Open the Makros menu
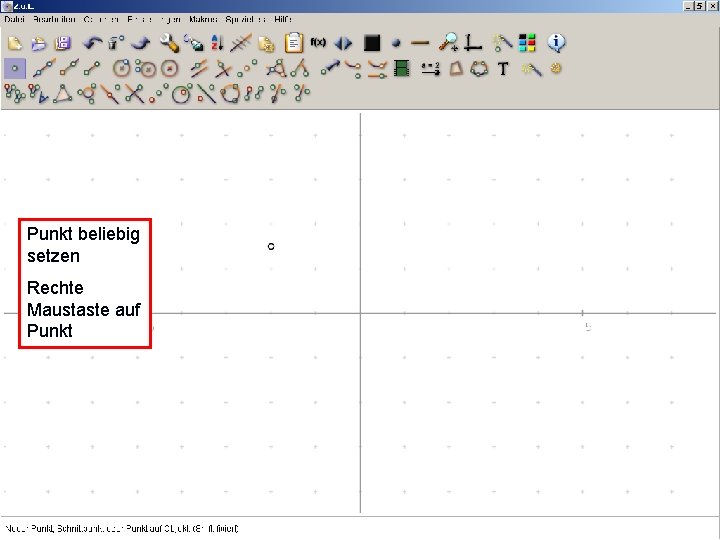720x540 pixels. coord(203,19)
